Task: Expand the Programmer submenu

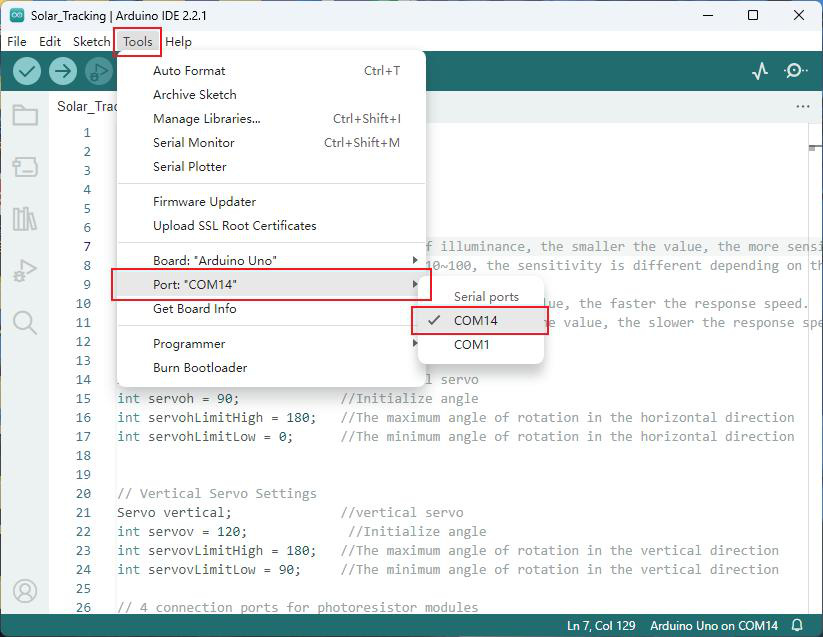Action: point(271,344)
